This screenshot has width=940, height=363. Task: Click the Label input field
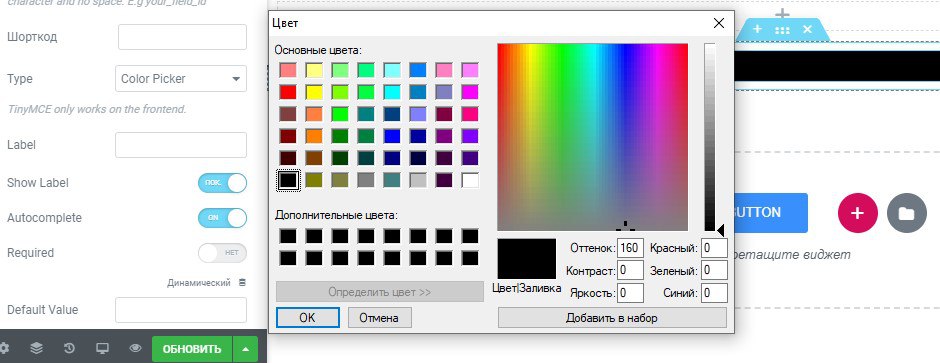[180, 145]
